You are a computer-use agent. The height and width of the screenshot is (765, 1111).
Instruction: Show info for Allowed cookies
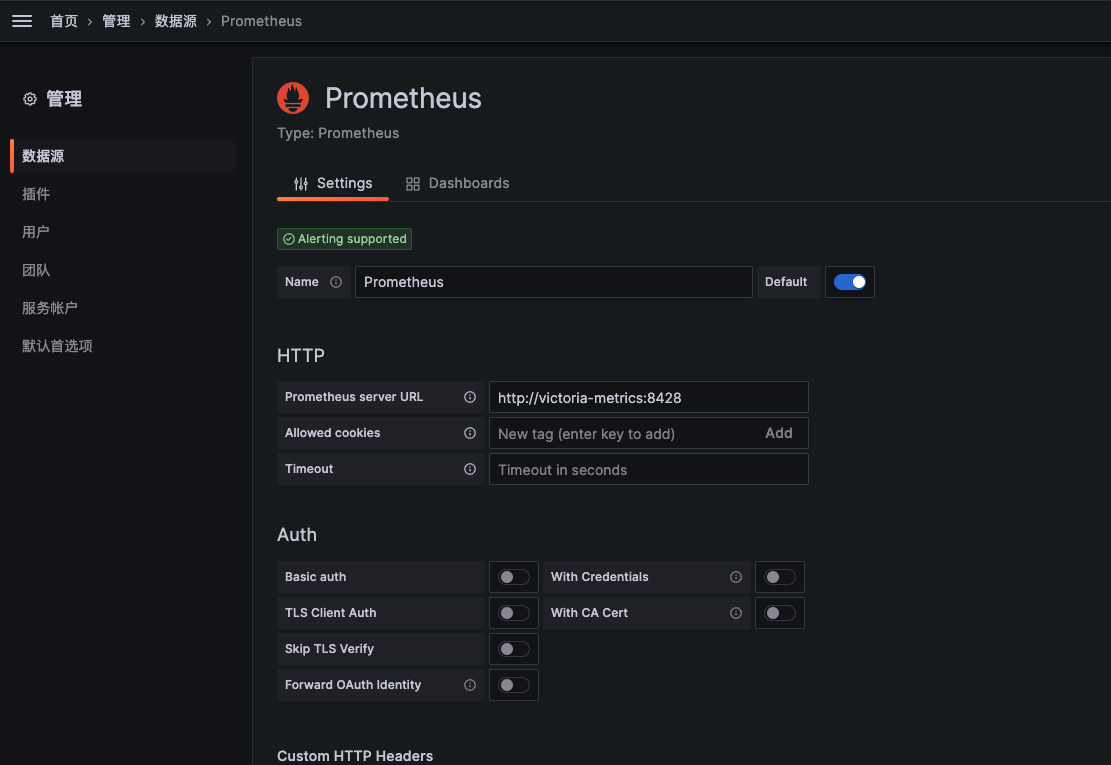[x=470, y=433]
